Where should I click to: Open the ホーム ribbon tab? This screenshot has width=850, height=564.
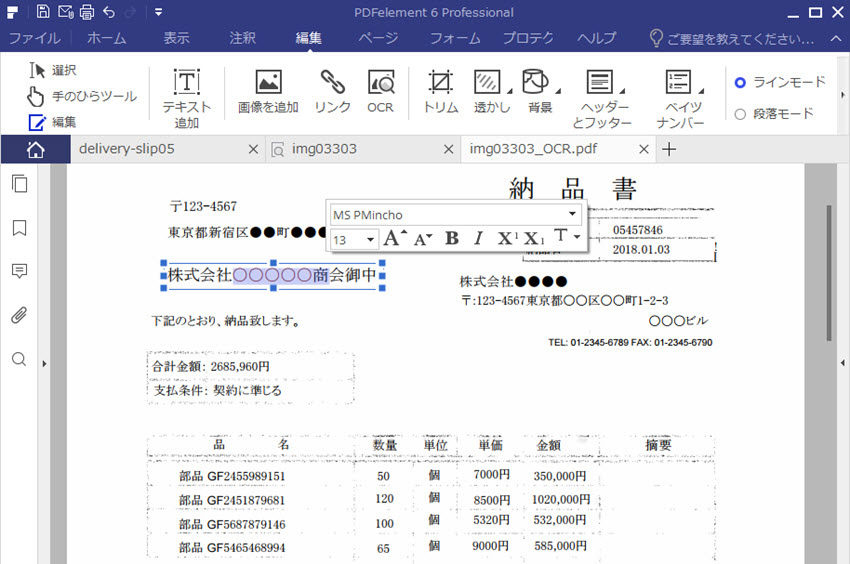point(106,38)
